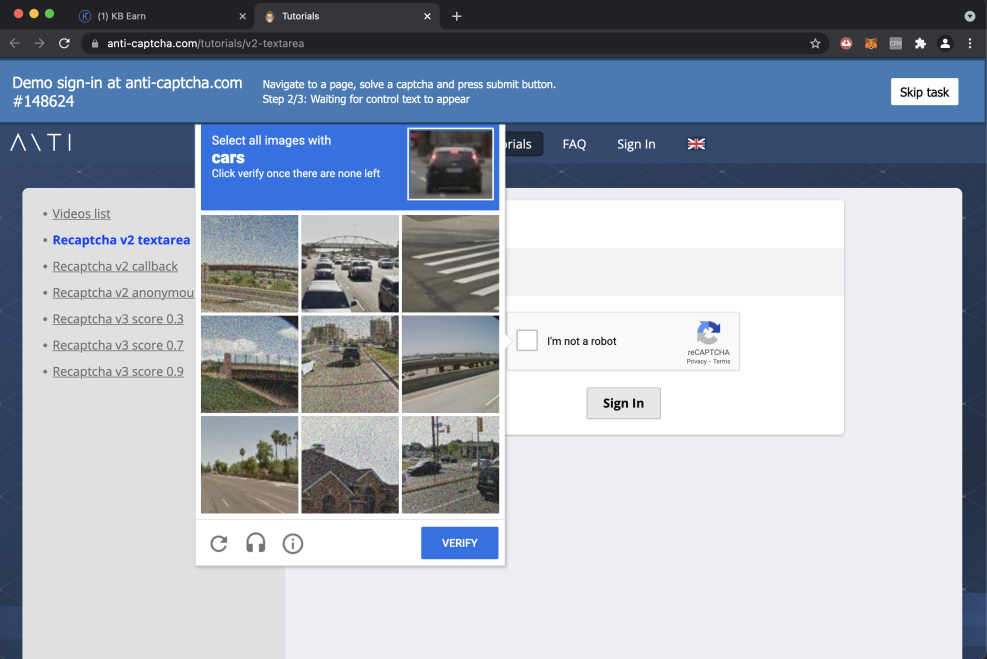987x659 pixels.
Task: Click the blue VERIFY button
Action: (x=459, y=543)
